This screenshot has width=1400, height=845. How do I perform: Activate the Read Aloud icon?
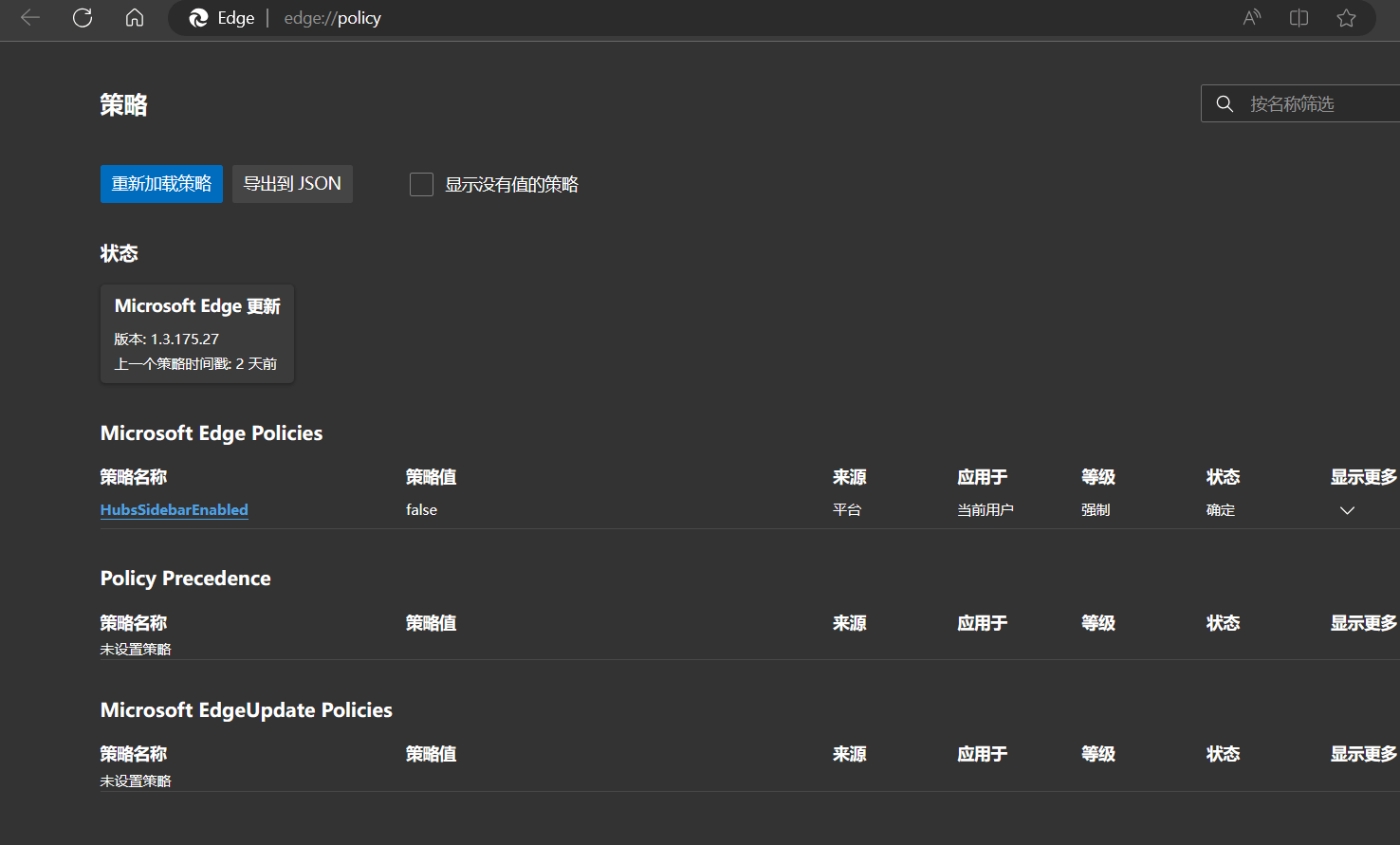(1252, 18)
